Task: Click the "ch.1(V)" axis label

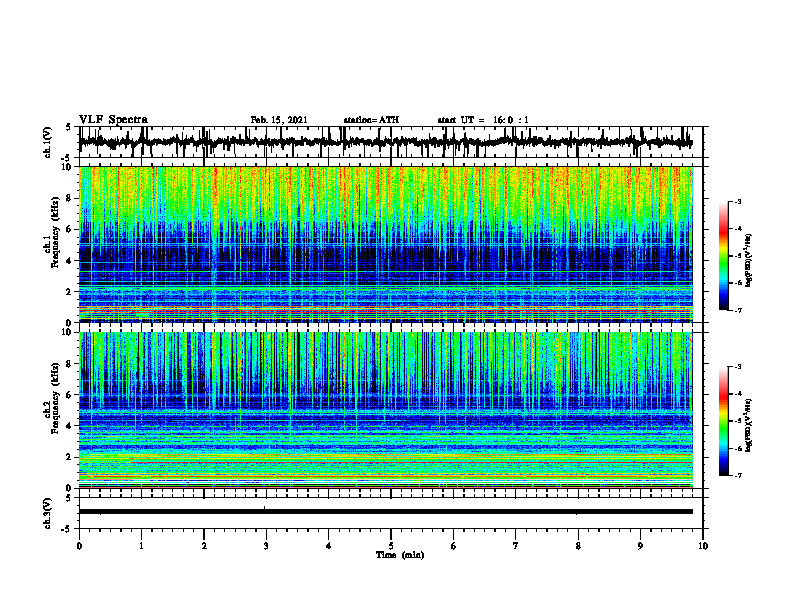Action: click(48, 142)
